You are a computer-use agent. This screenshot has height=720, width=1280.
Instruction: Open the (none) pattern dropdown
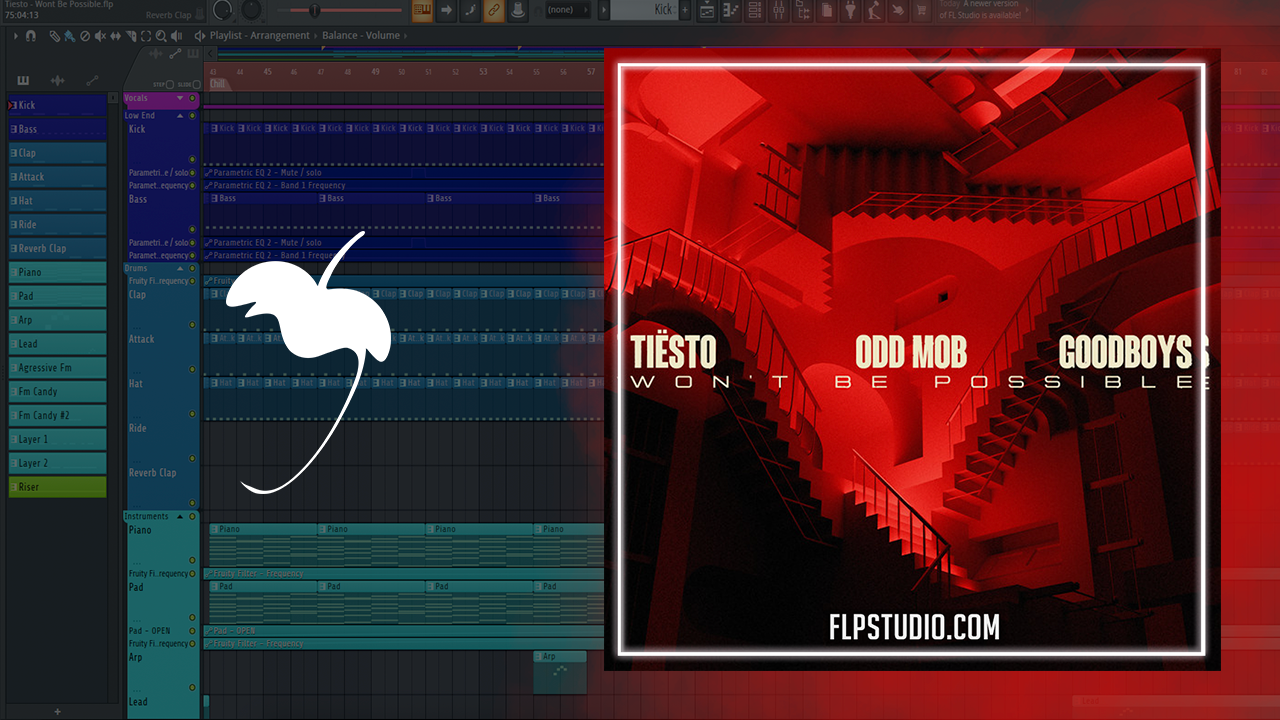(x=566, y=11)
